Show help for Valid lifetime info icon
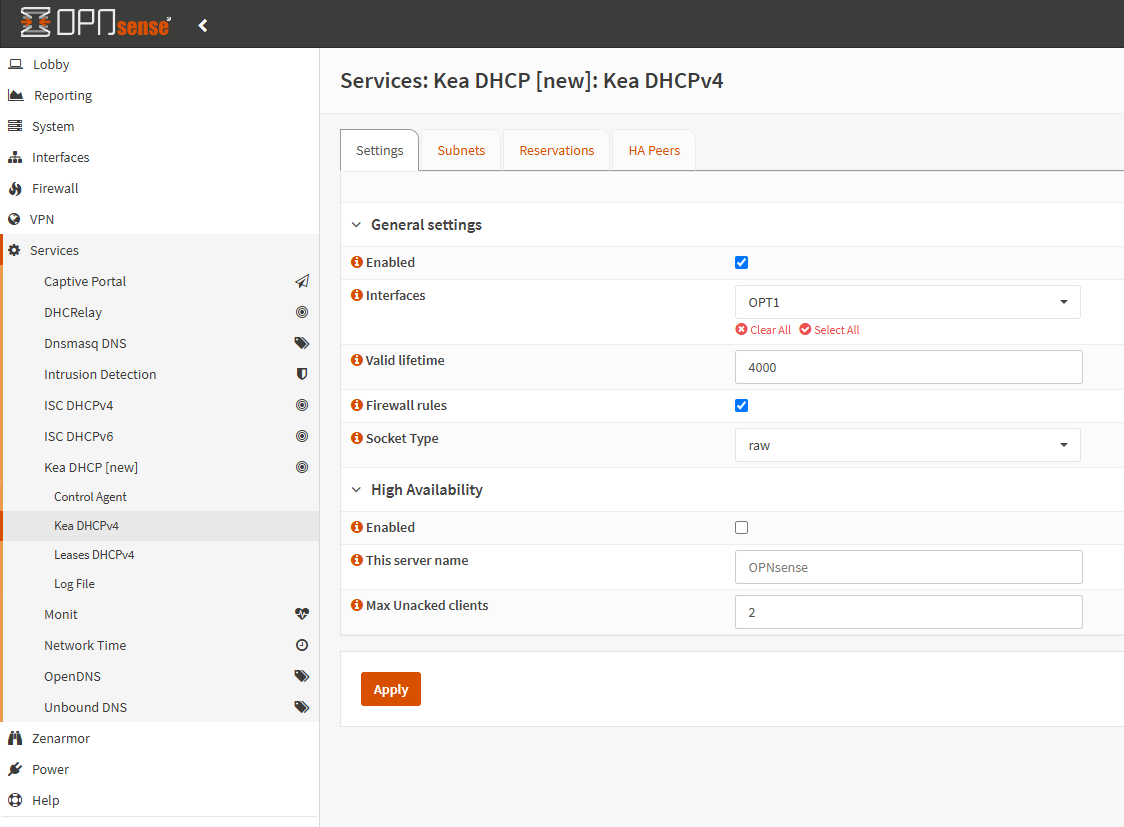 tap(356, 360)
